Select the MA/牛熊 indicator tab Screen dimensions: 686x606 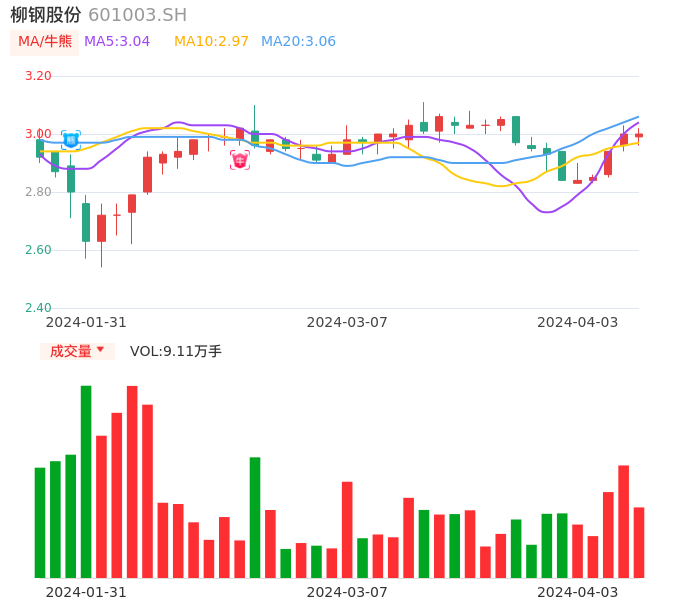click(45, 42)
